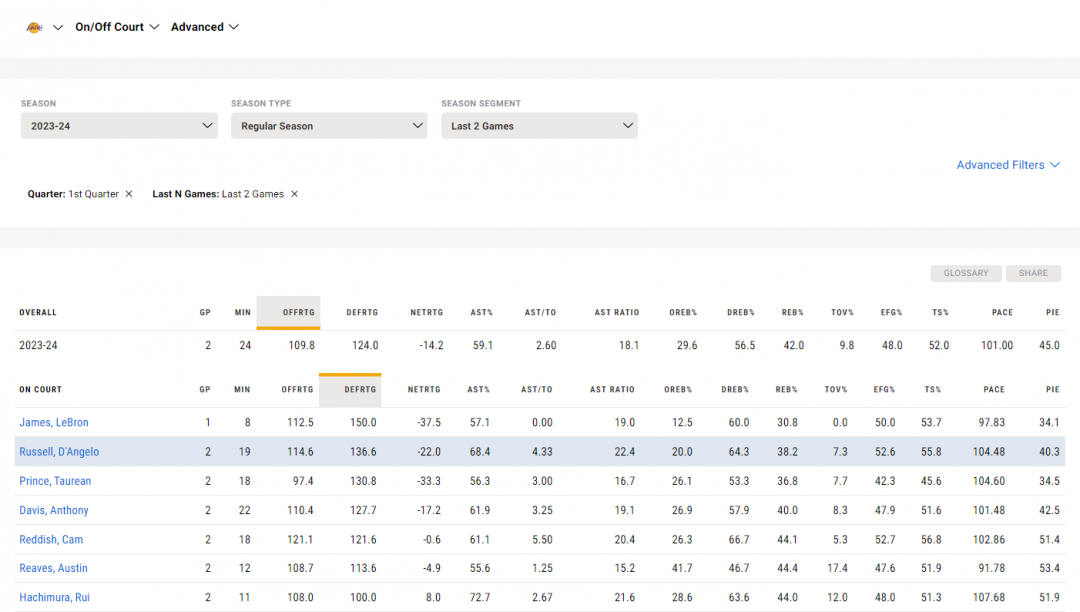Open the On/Off Court dropdown menu

click(117, 27)
